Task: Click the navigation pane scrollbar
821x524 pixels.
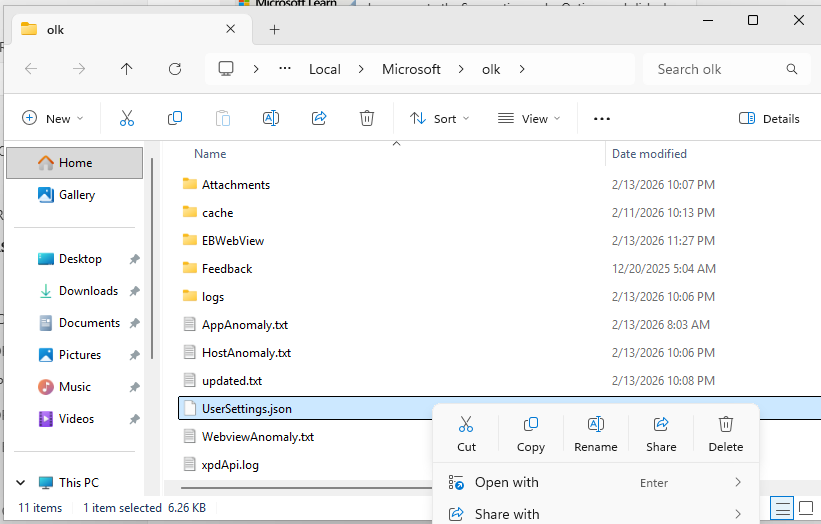Action: coord(152,259)
